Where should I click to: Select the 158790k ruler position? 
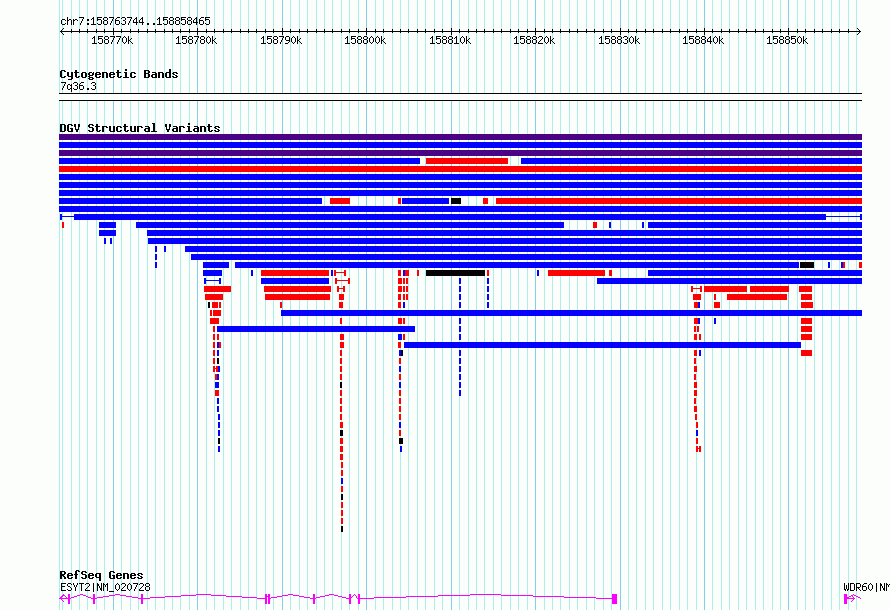tap(281, 40)
